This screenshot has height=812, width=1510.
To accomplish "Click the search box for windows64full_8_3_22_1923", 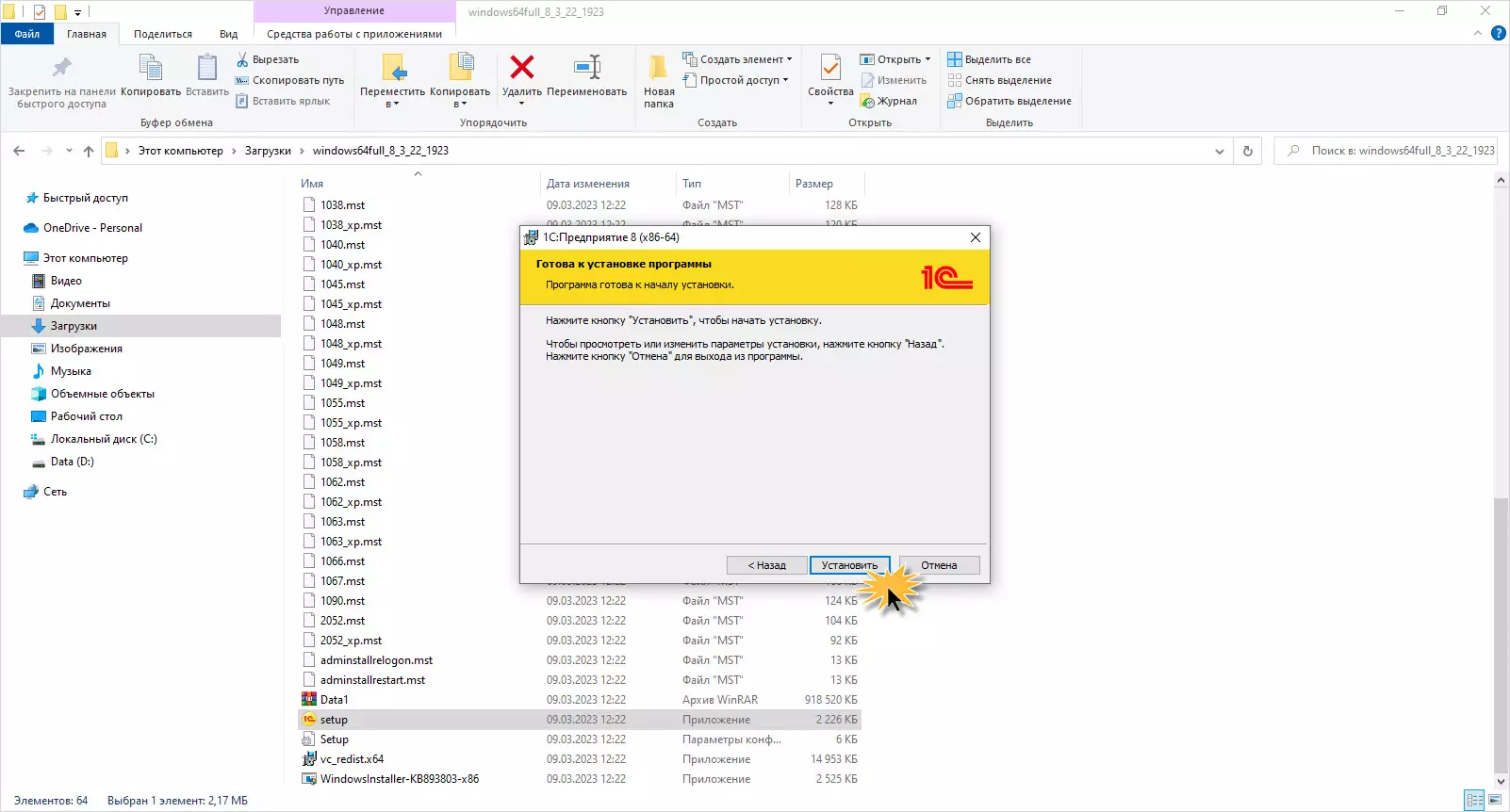I will point(1386,151).
